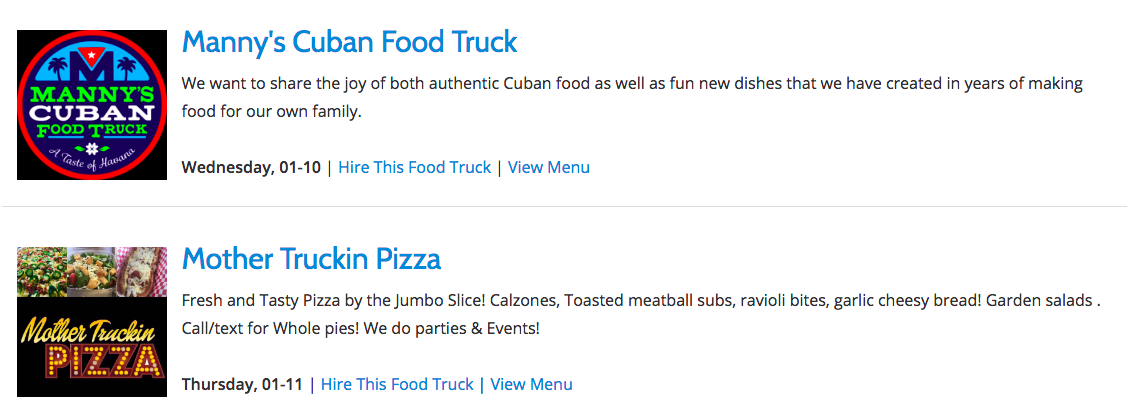View Menu for Mother Truckin Pizza

click(x=531, y=384)
